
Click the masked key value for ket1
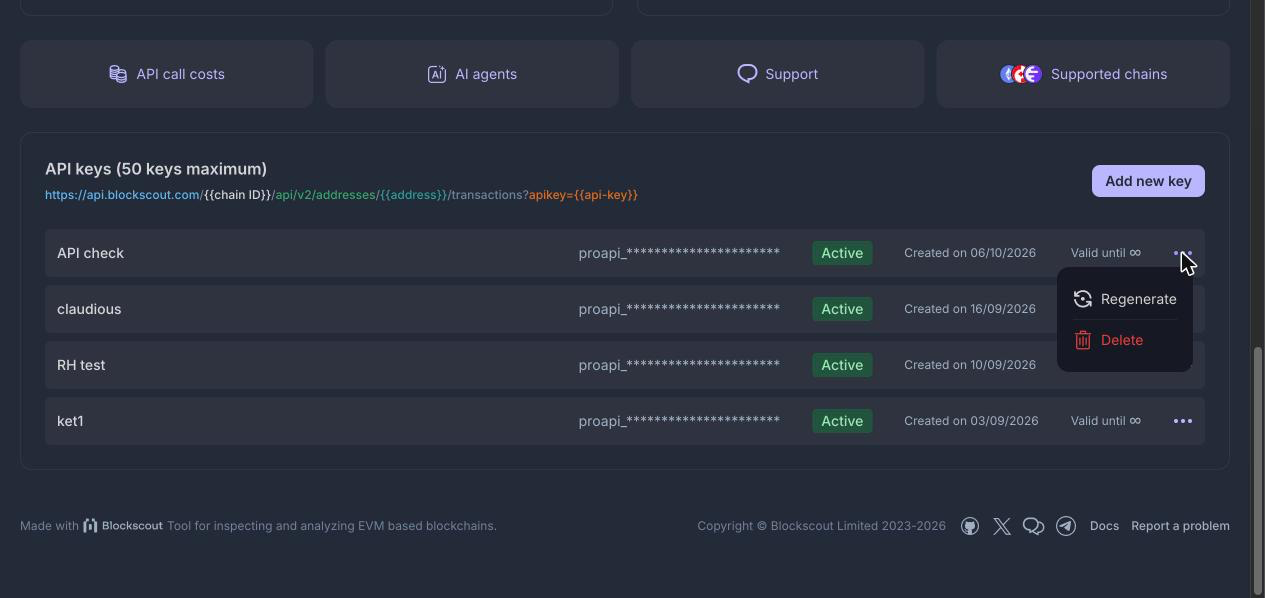tap(679, 421)
